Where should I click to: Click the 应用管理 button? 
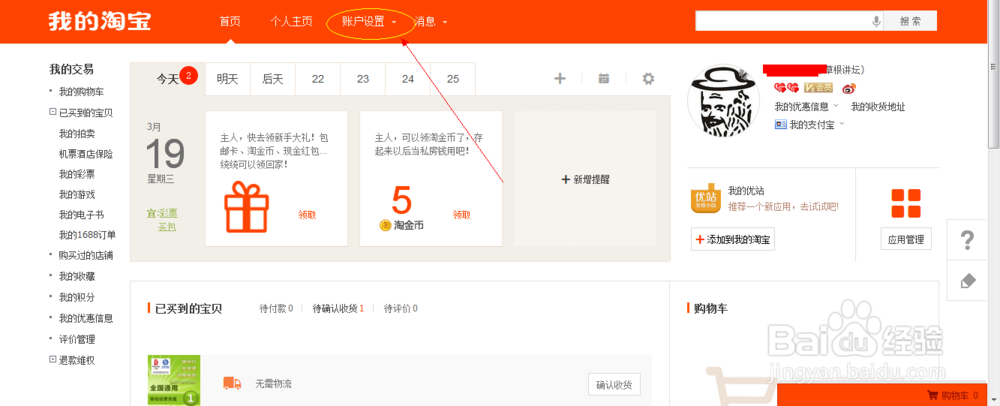(x=906, y=240)
